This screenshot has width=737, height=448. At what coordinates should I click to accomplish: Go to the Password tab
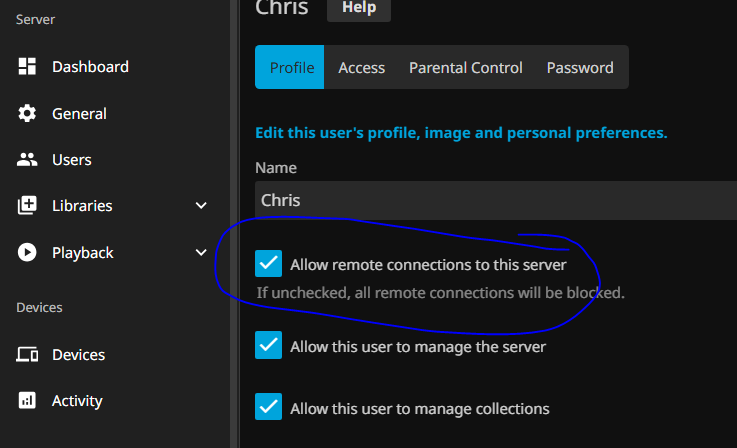click(579, 68)
